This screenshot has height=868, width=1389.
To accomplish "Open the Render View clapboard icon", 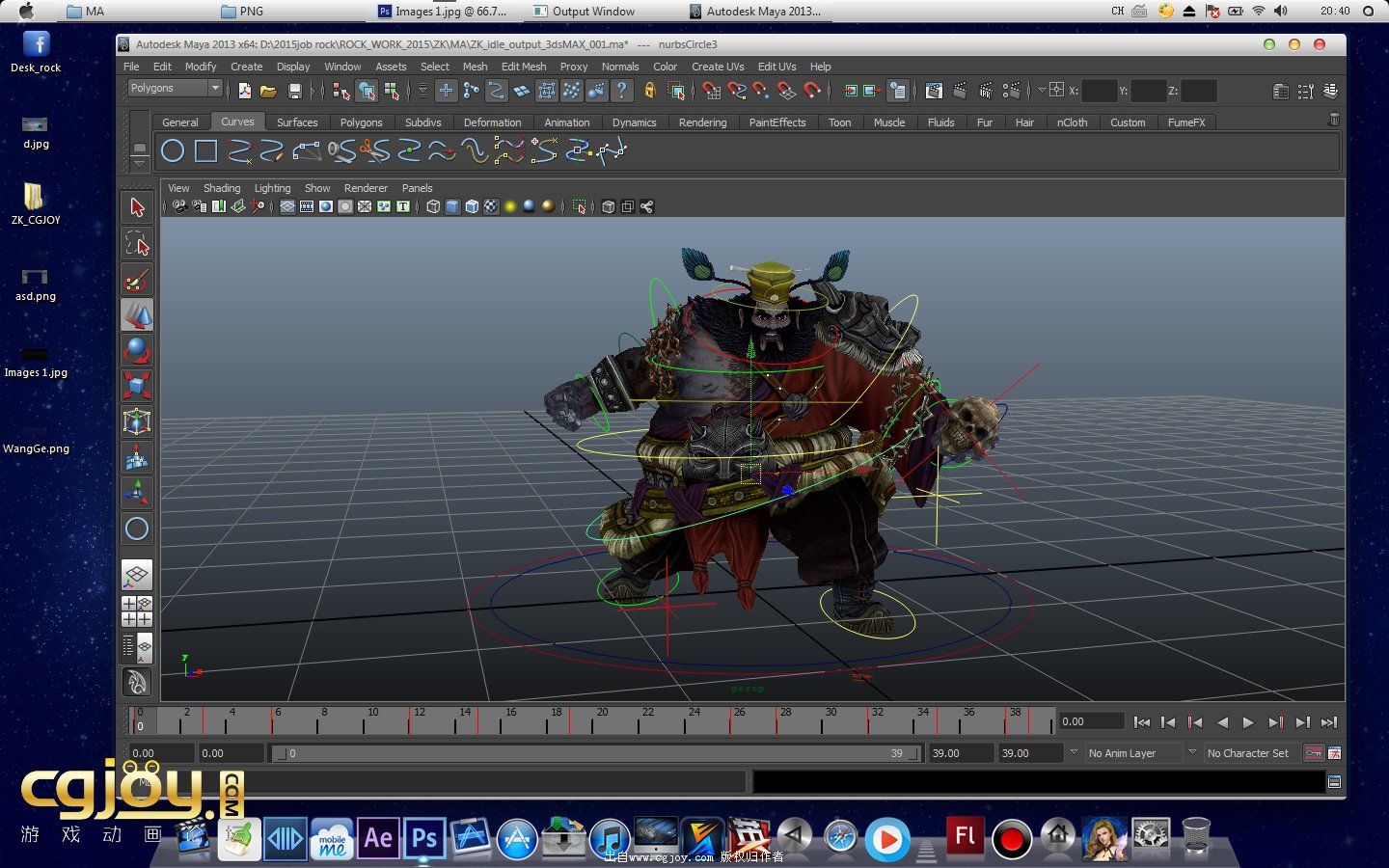I will pos(934,91).
